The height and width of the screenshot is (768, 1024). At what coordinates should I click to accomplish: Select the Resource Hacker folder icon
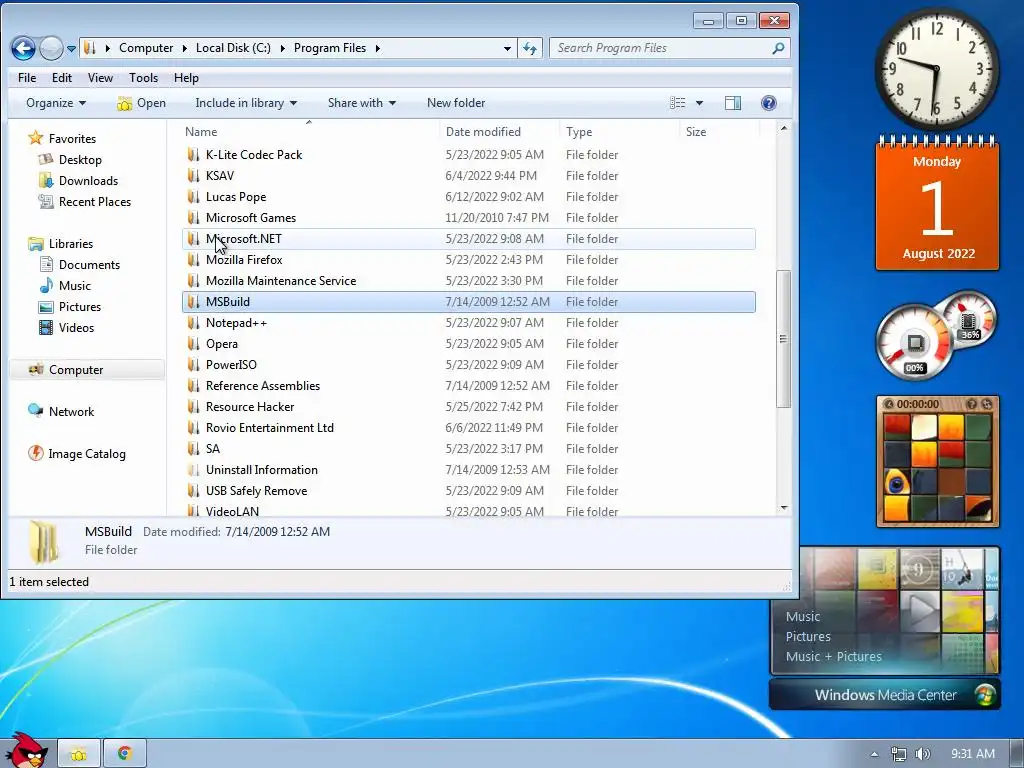tap(193, 407)
